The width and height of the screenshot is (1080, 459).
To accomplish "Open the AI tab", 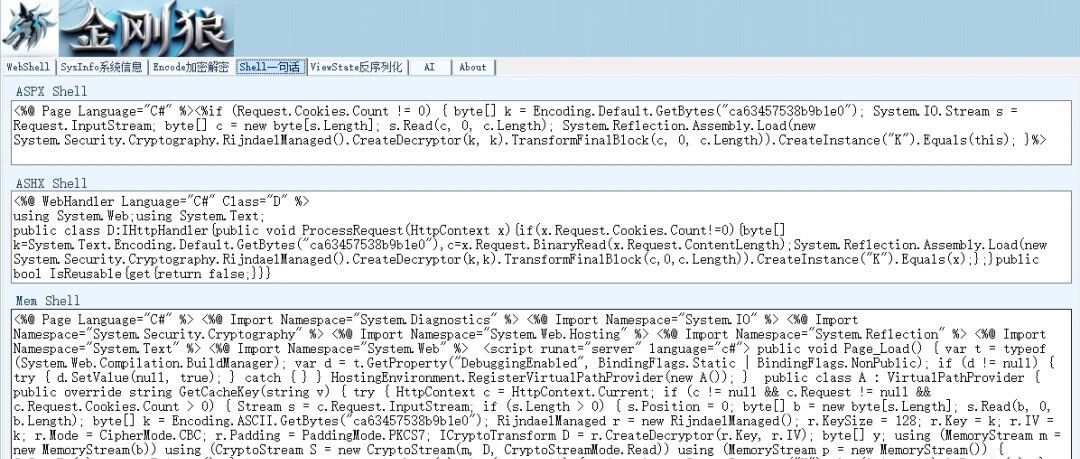I will pos(429,67).
